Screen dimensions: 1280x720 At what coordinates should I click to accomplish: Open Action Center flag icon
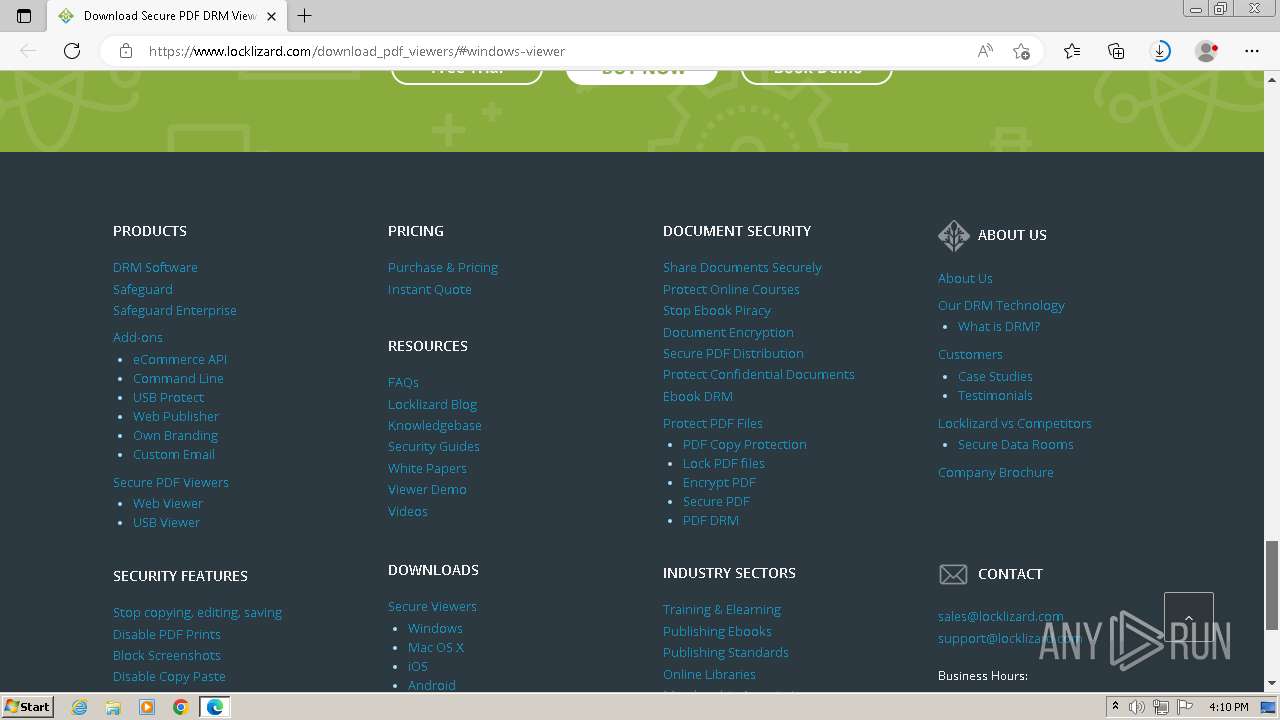[1183, 707]
